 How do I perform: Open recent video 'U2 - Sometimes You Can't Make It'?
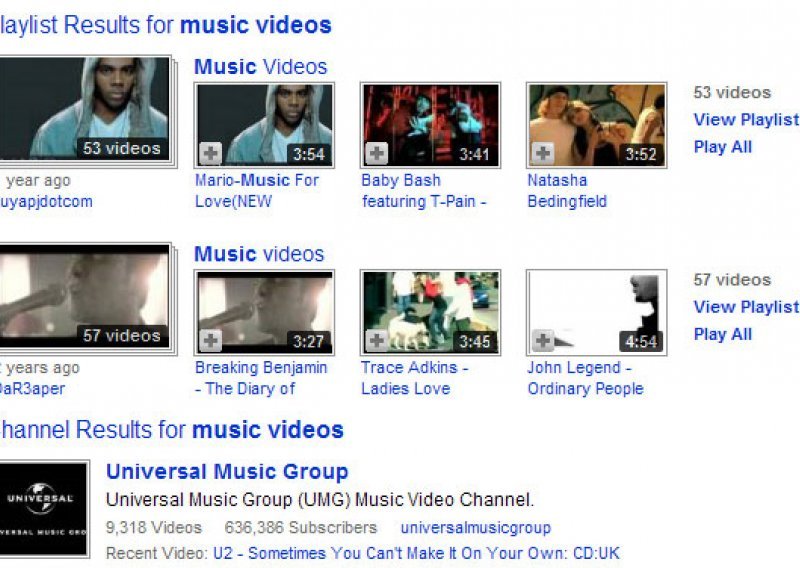416,553
